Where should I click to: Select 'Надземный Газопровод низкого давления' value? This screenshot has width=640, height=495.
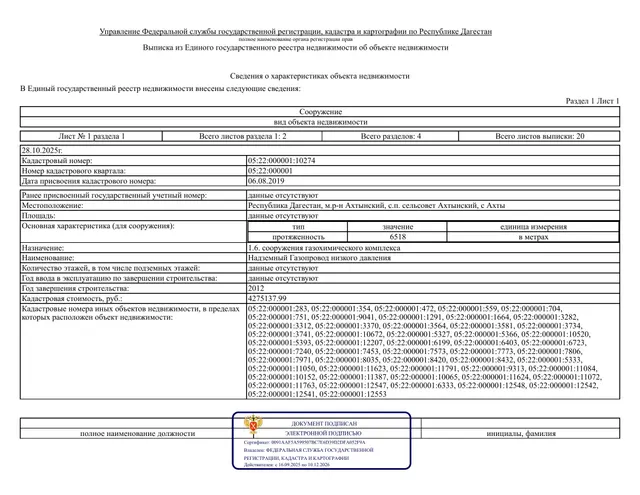(x=319, y=258)
